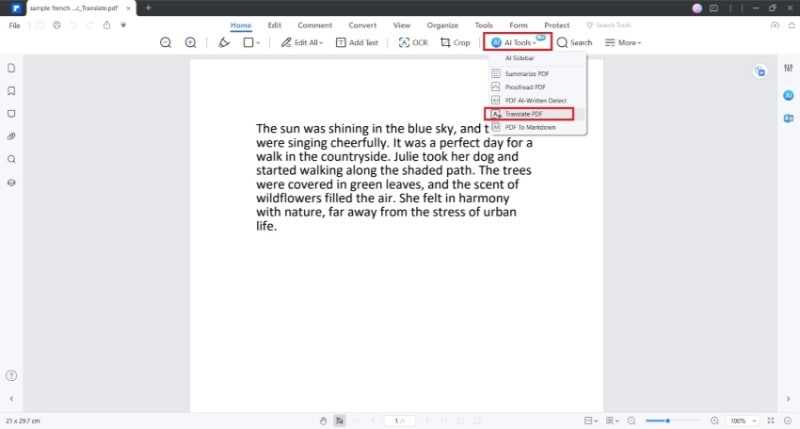Close the sample french Translate.pdf tab

coord(128,8)
